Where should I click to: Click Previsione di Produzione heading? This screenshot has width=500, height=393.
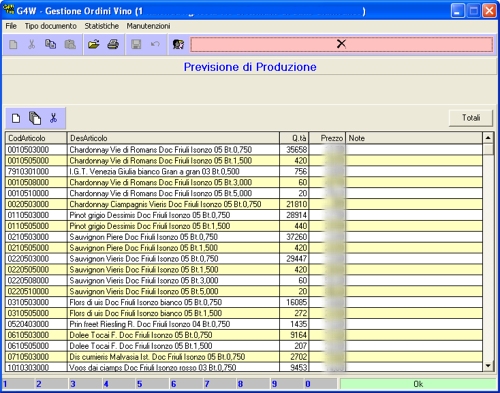point(250,67)
